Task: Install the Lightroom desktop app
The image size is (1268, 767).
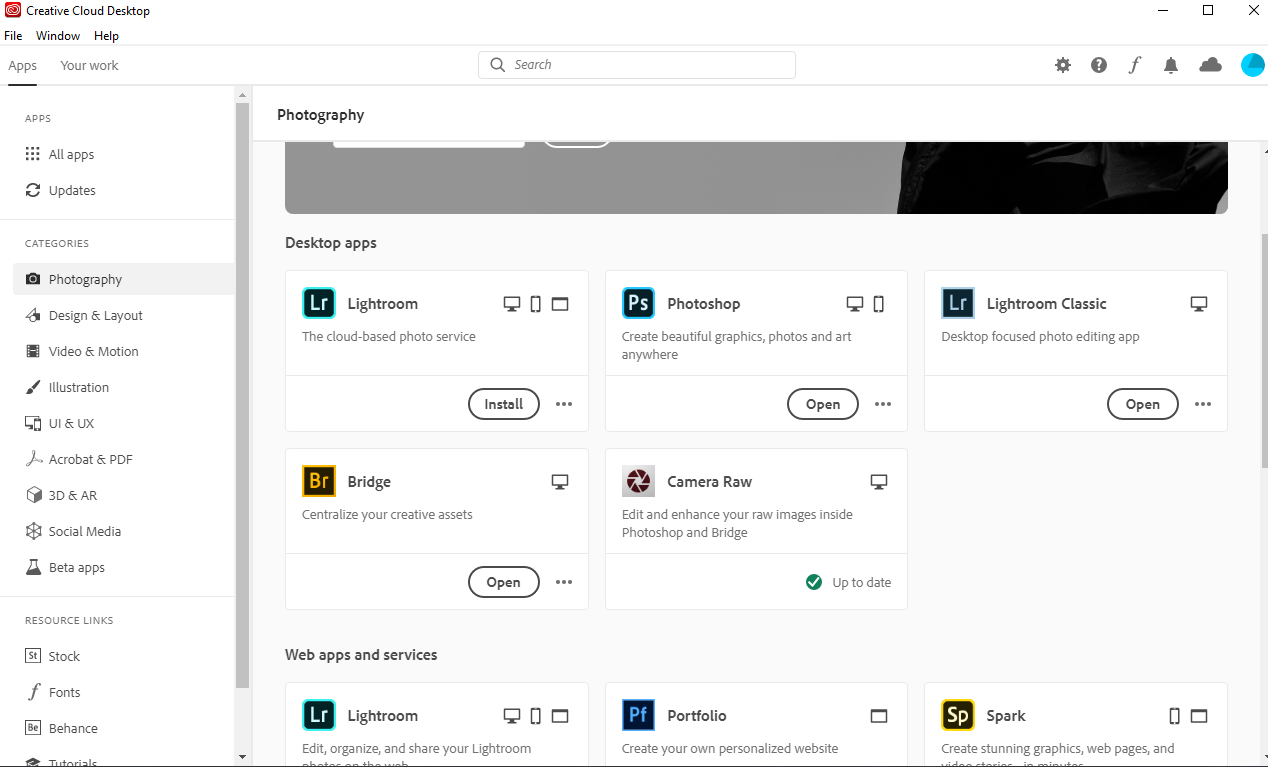Action: pos(503,404)
